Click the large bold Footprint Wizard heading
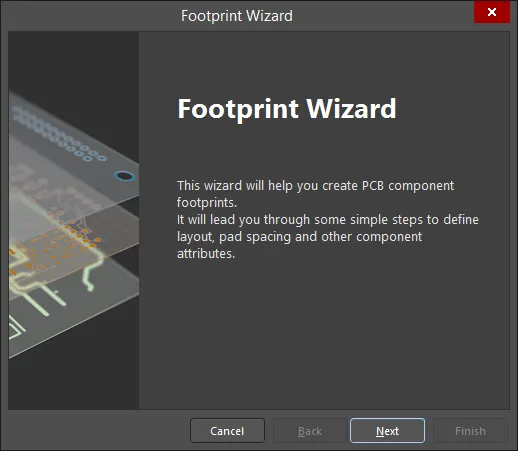The height and width of the screenshot is (451, 518). coord(287,109)
